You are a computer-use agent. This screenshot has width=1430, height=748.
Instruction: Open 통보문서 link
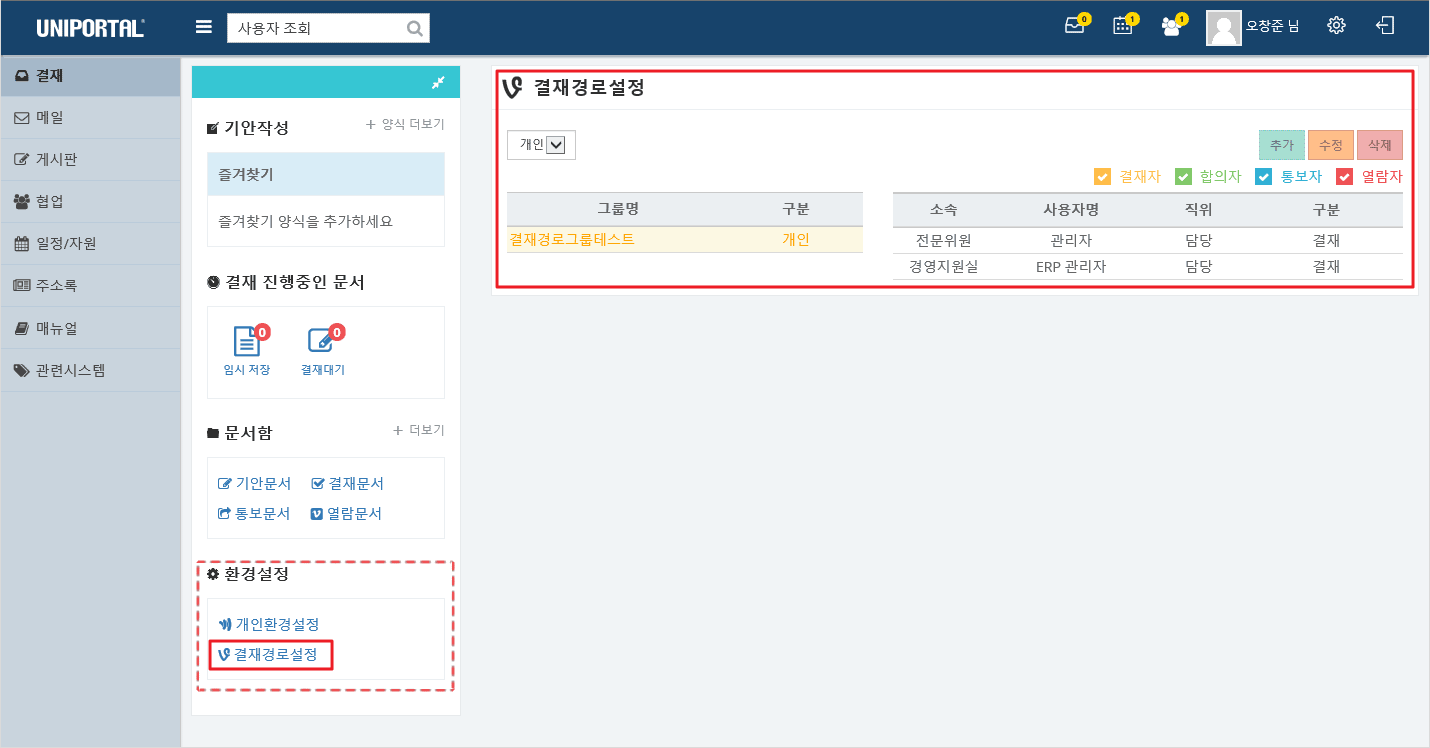[254, 513]
